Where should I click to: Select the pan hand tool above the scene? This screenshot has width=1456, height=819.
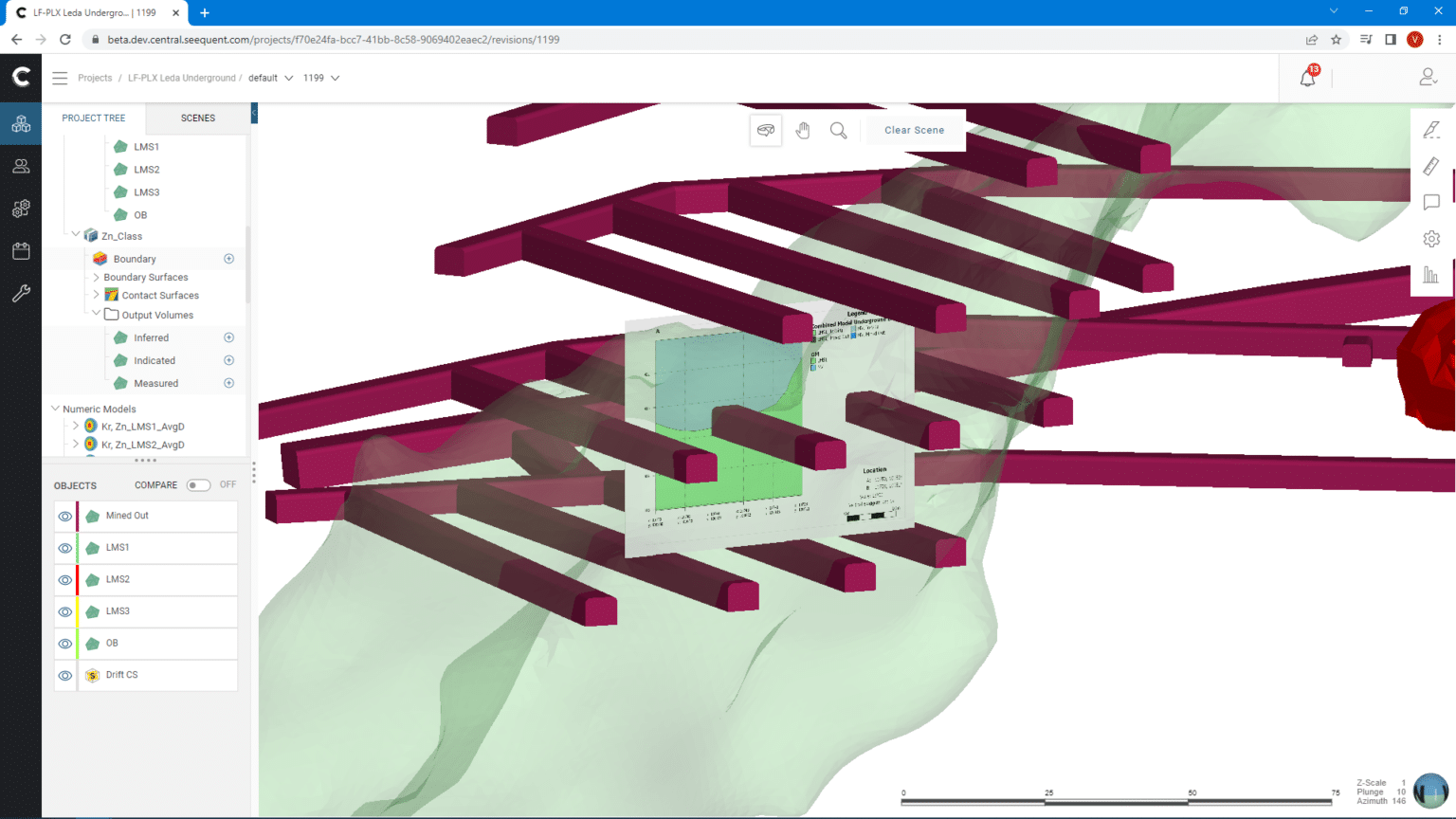(803, 130)
